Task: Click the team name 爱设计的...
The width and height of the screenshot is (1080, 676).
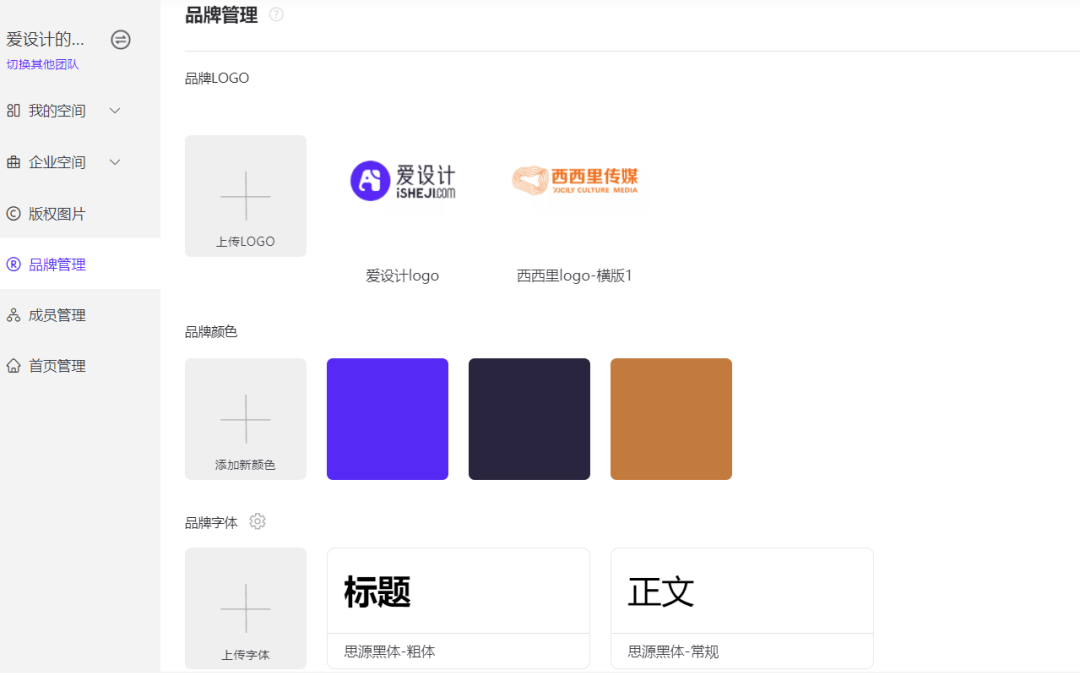Action: [45, 39]
